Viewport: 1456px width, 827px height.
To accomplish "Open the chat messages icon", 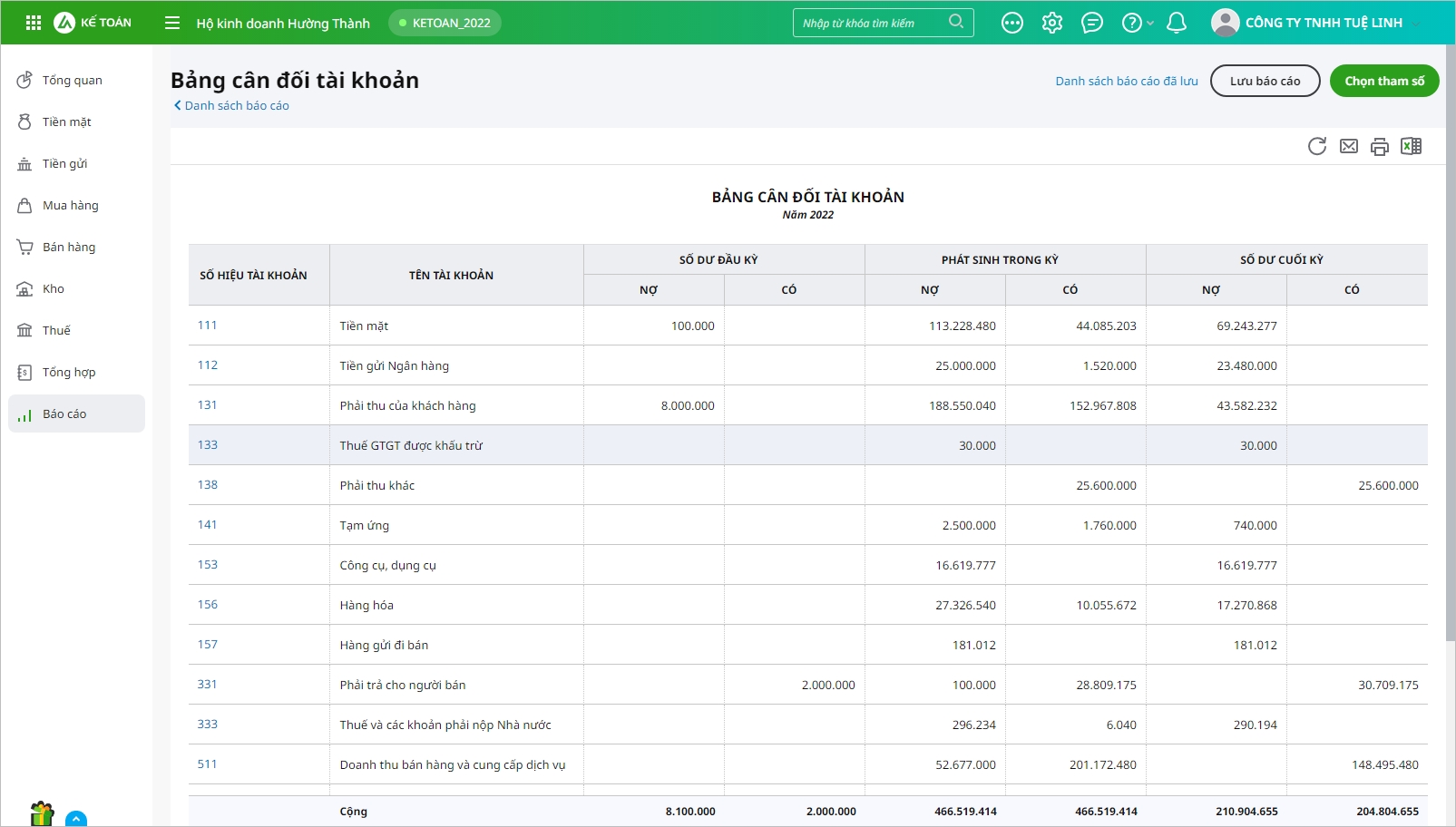I will click(1092, 23).
